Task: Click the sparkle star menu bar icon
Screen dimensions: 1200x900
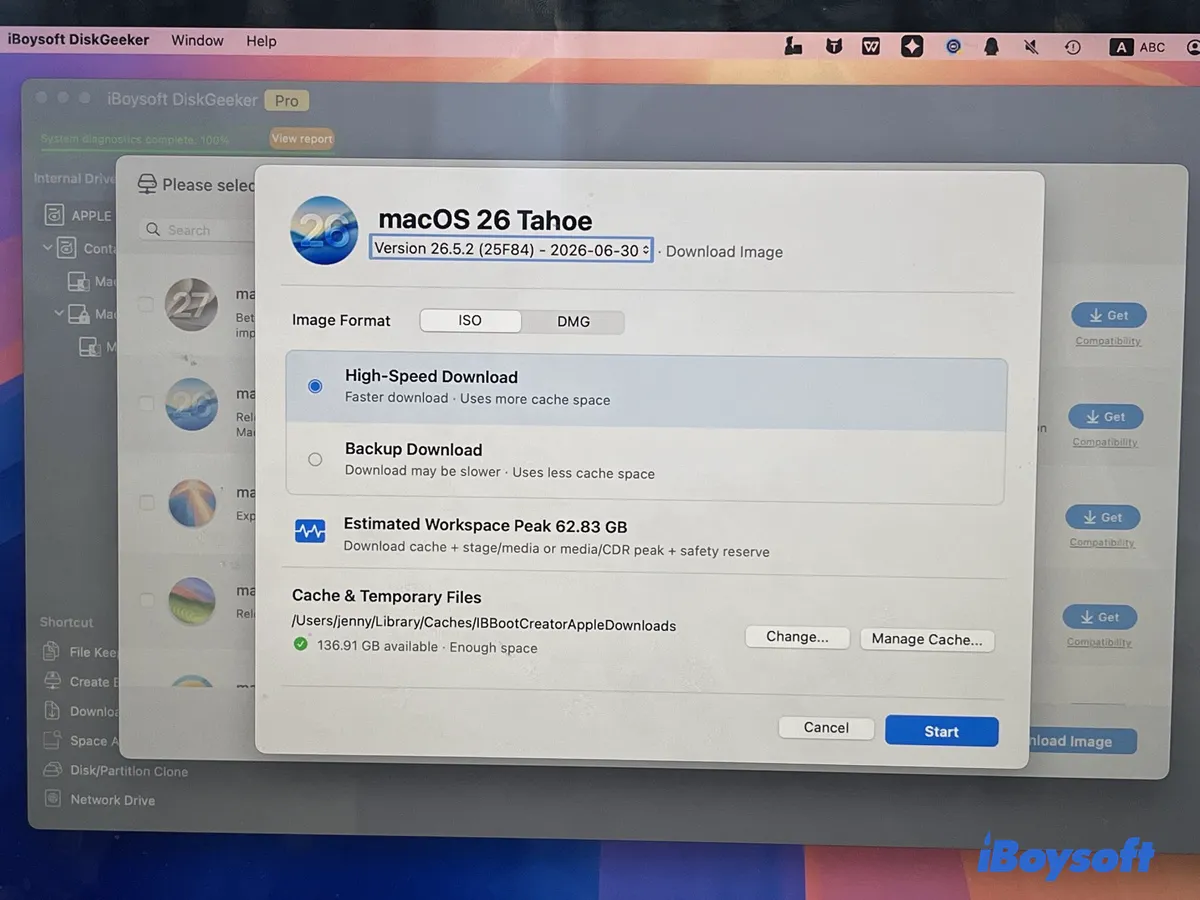Action: coord(912,46)
